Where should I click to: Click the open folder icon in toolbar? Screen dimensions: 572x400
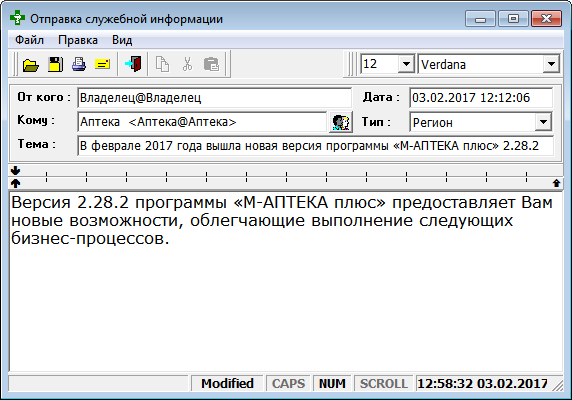click(31, 65)
